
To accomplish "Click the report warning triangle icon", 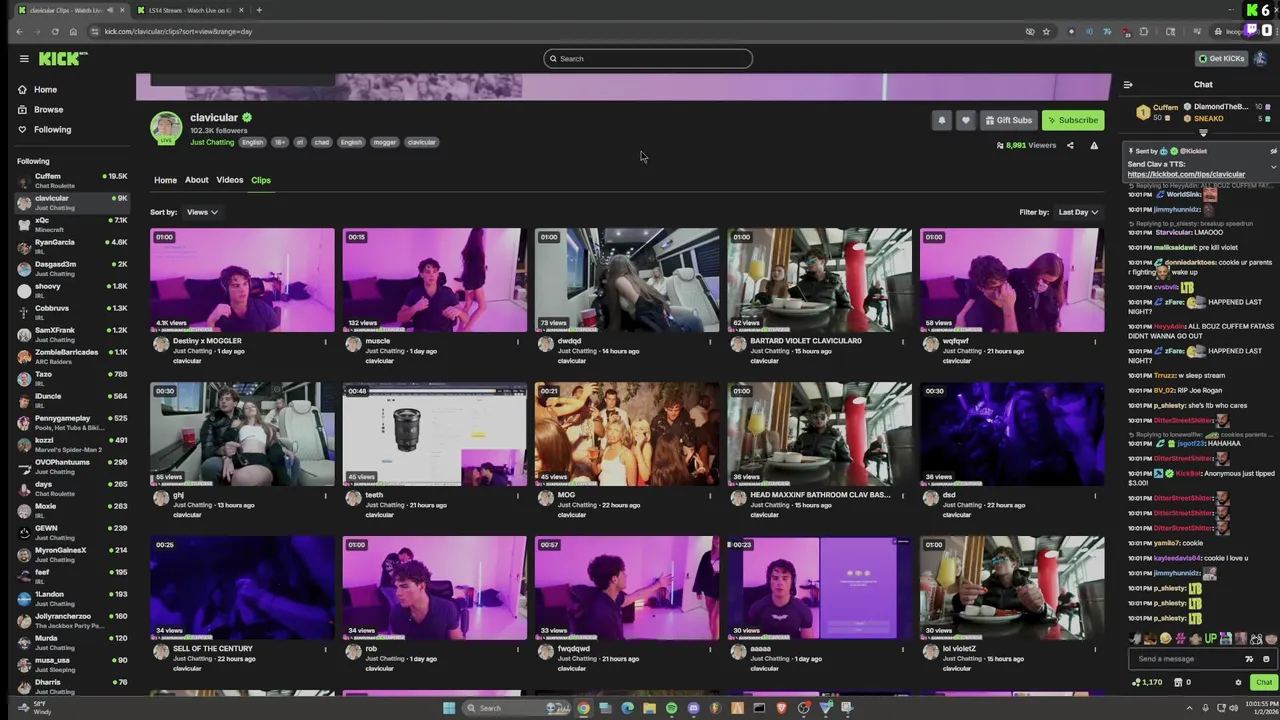I will (1094, 146).
